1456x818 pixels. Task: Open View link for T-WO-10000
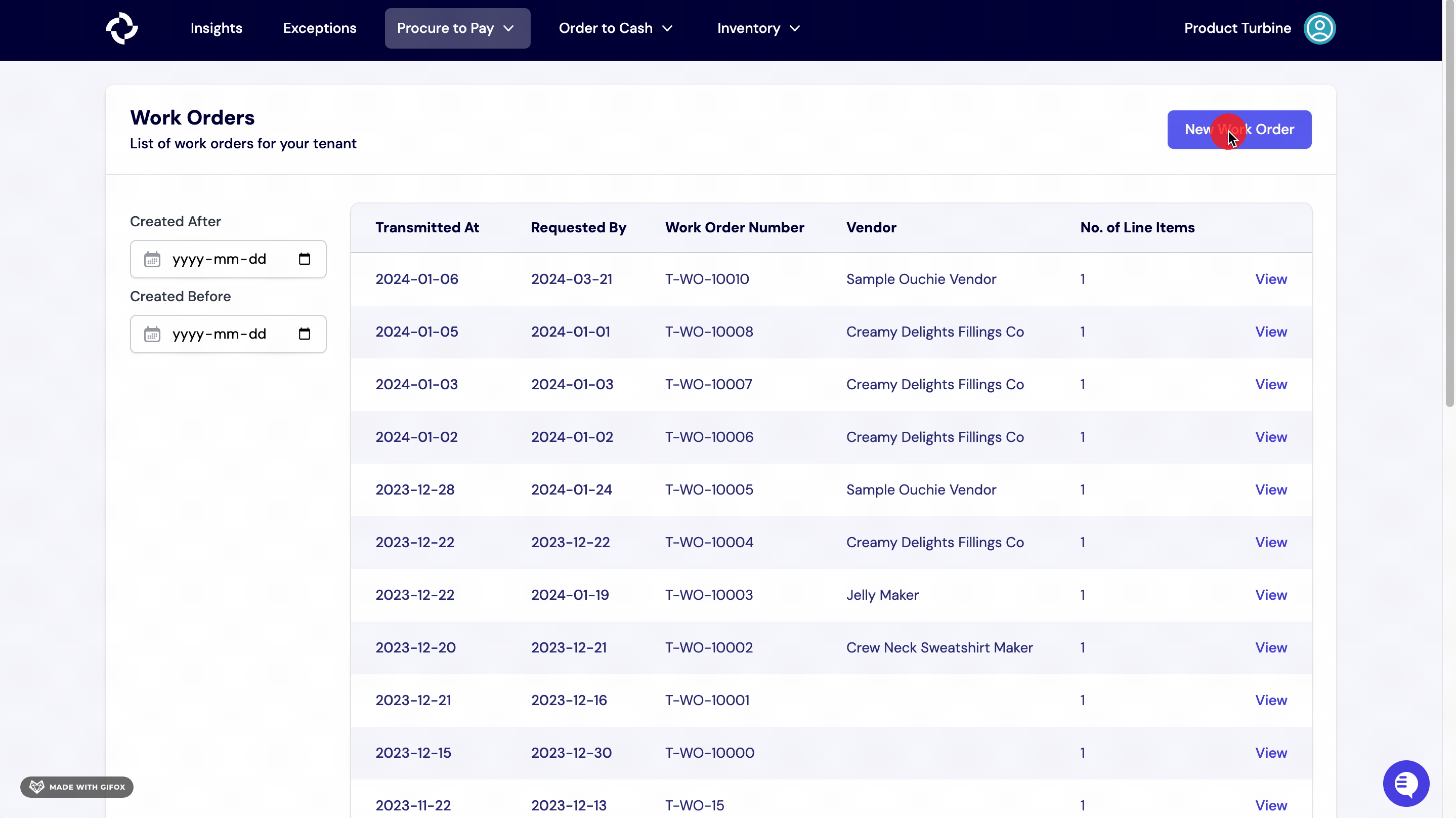1271,752
